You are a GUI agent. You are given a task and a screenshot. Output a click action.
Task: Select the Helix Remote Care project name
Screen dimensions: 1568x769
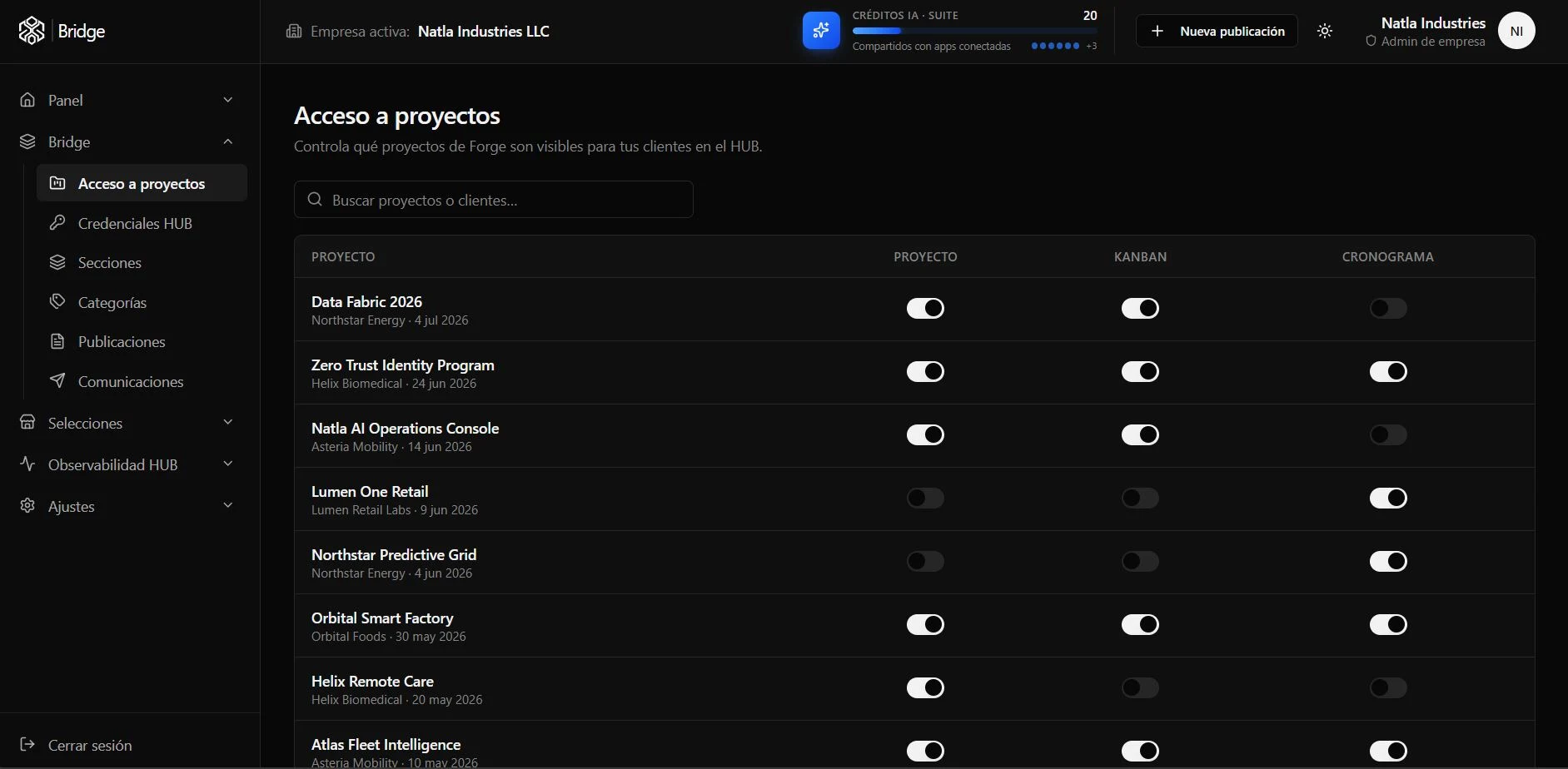[372, 681]
